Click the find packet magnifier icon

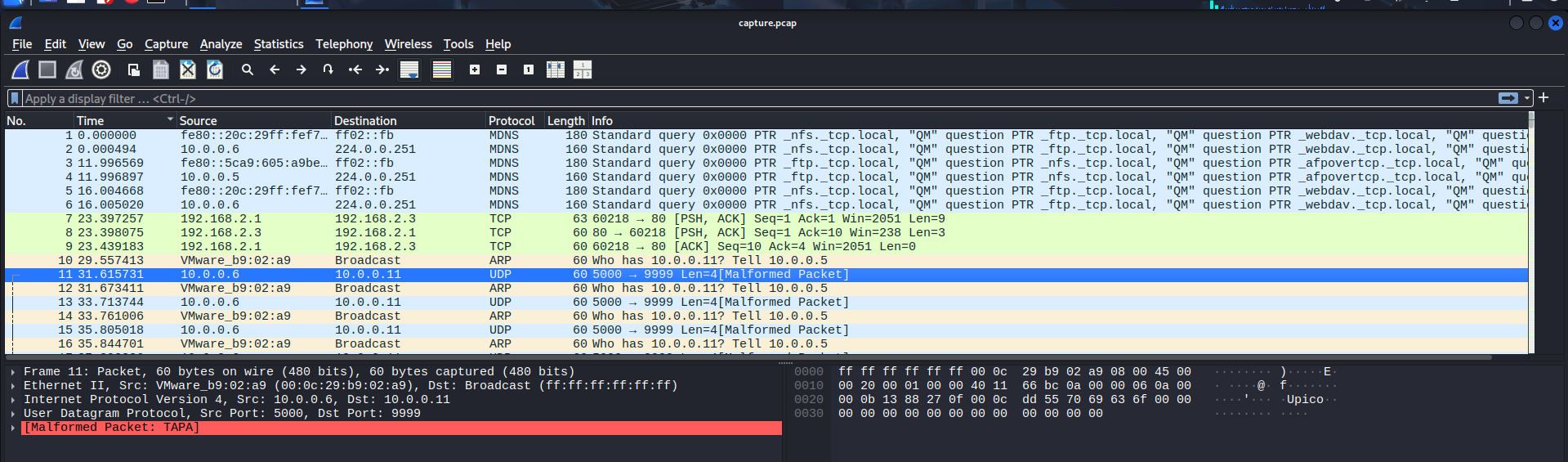click(248, 70)
